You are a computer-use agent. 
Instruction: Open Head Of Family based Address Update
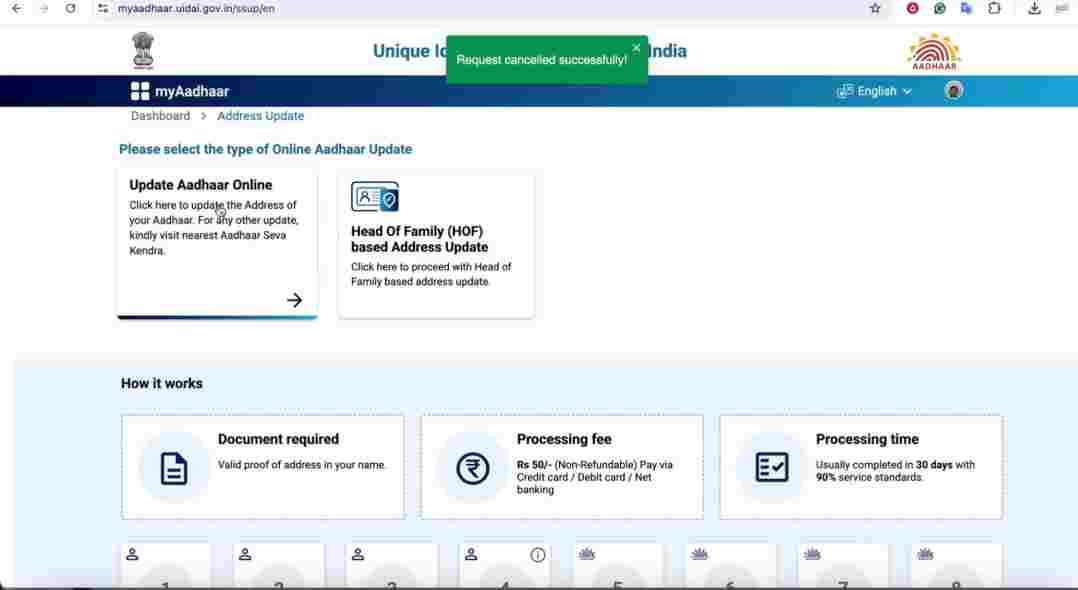point(436,245)
